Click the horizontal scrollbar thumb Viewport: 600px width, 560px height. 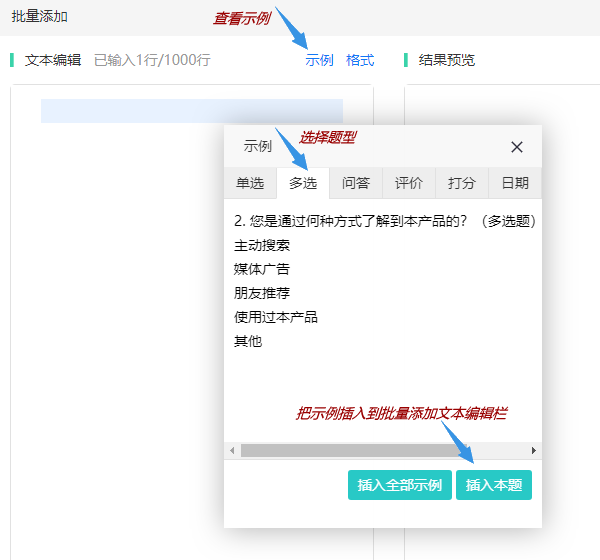point(354,451)
